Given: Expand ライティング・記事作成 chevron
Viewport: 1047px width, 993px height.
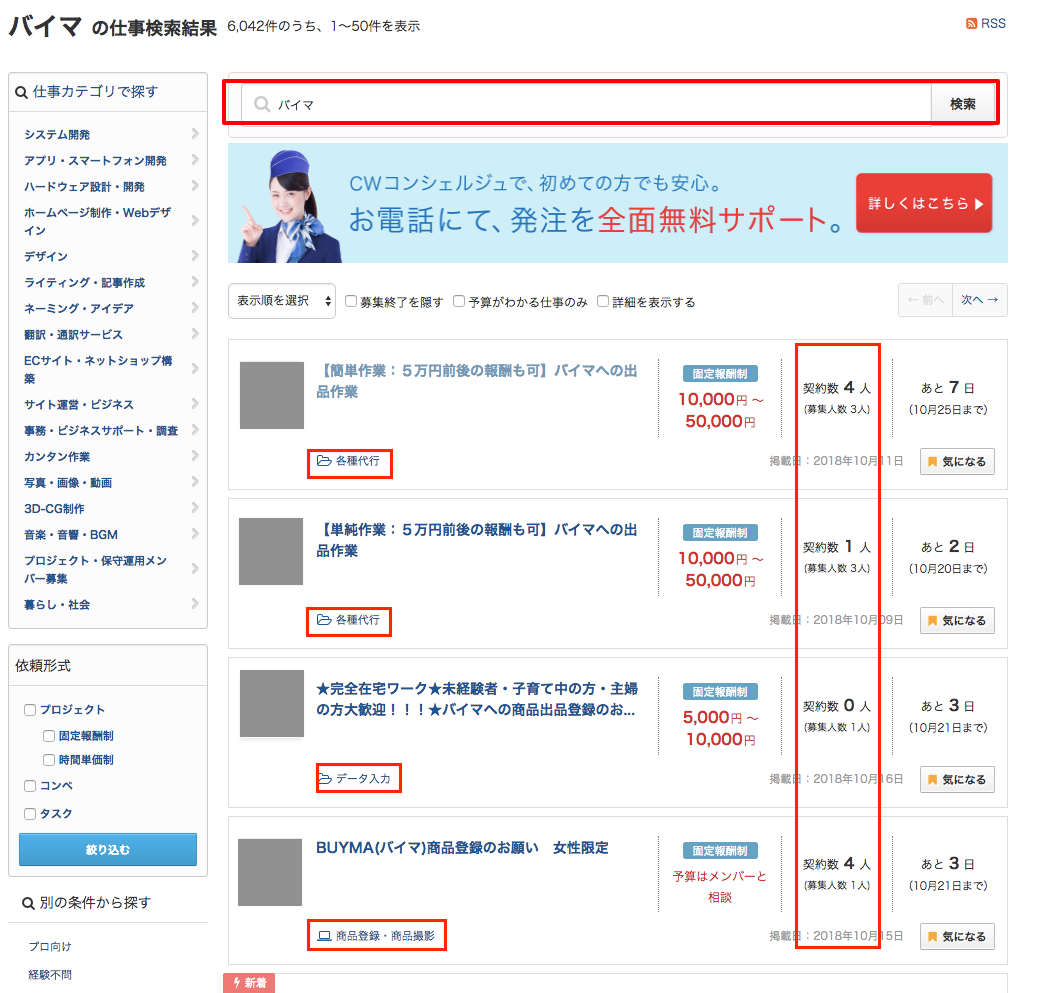Looking at the screenshot, I should tap(195, 282).
